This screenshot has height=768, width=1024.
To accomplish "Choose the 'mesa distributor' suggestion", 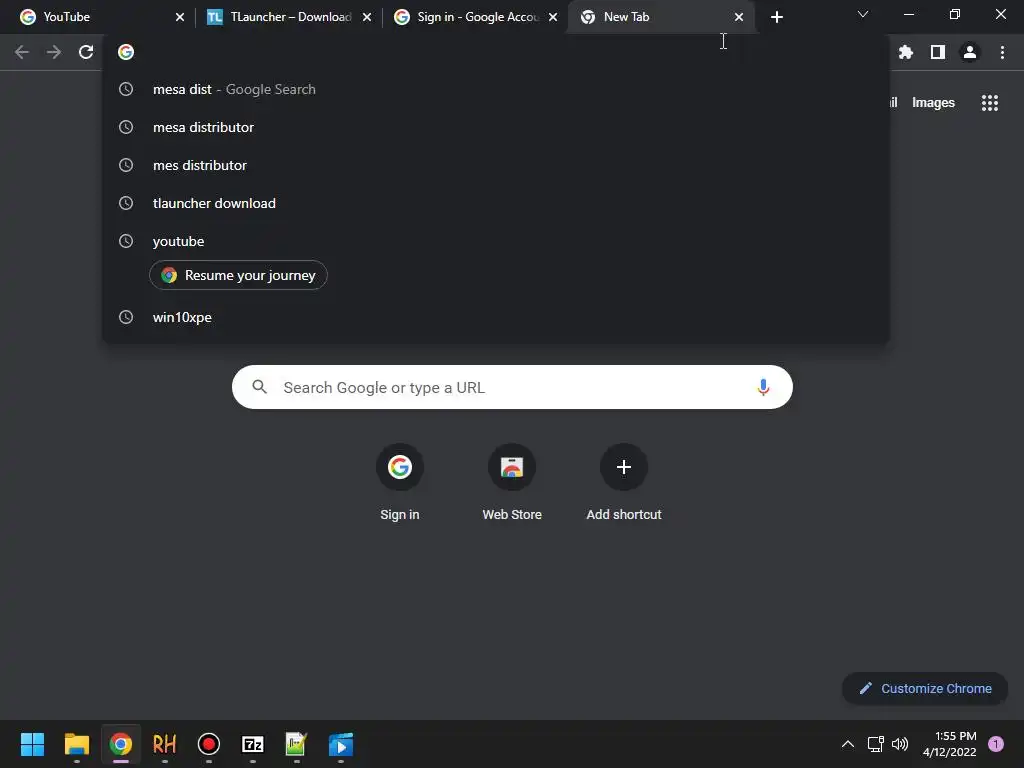I will click(x=496, y=127).
